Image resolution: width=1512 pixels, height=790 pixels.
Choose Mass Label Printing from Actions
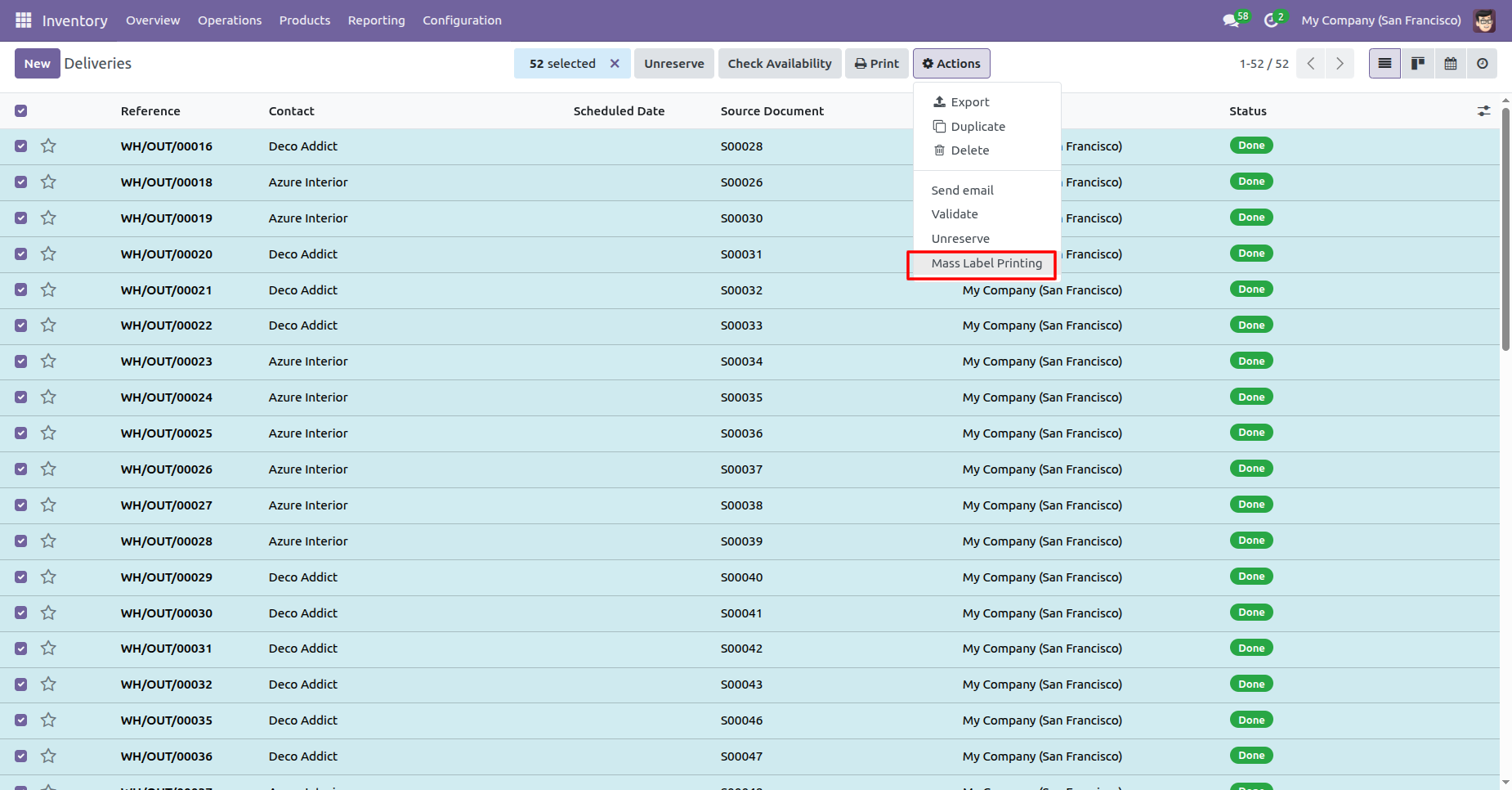coord(986,263)
